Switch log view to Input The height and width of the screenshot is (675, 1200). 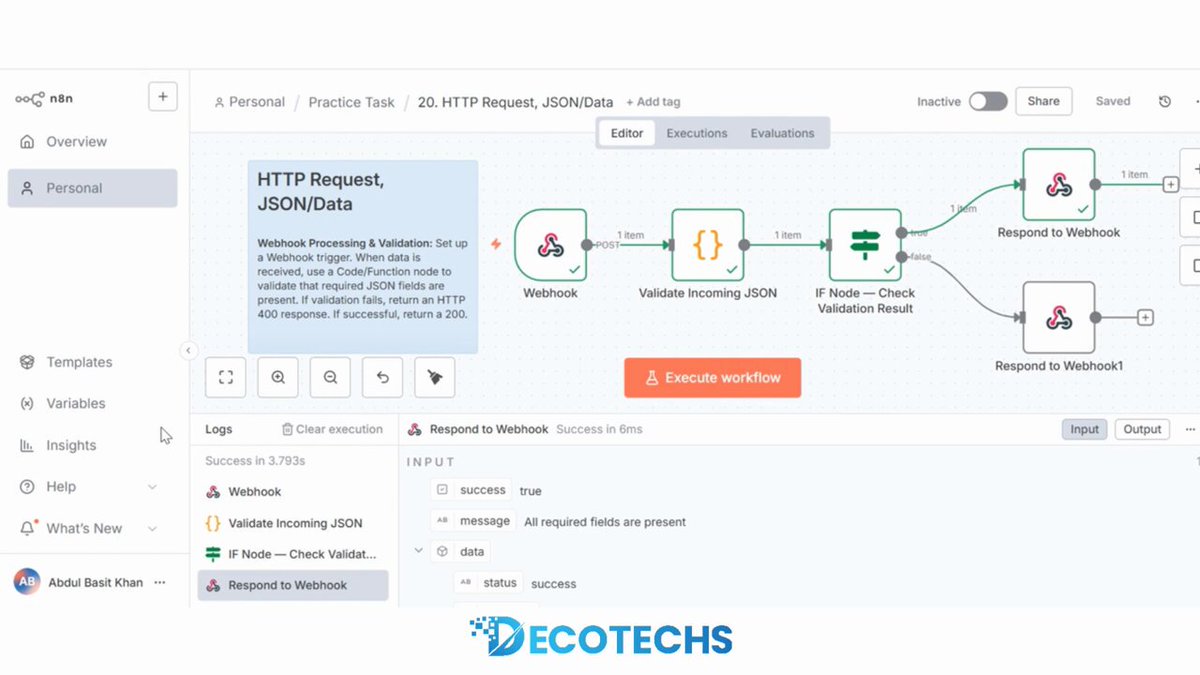tap(1085, 429)
